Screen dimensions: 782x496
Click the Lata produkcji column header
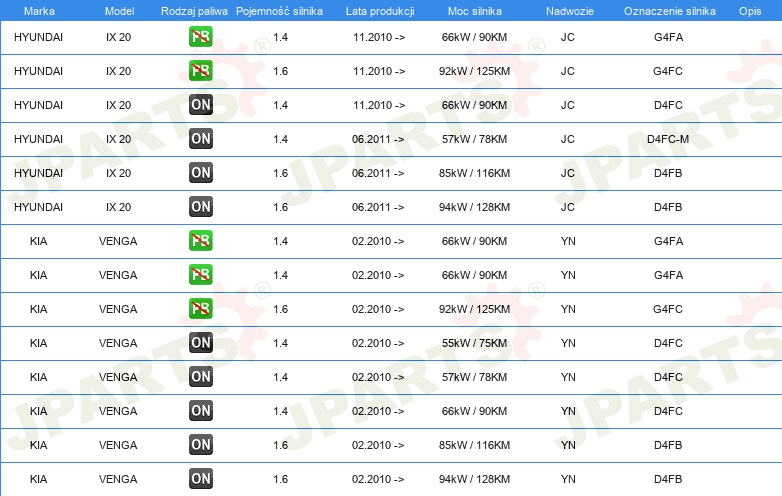click(x=380, y=11)
